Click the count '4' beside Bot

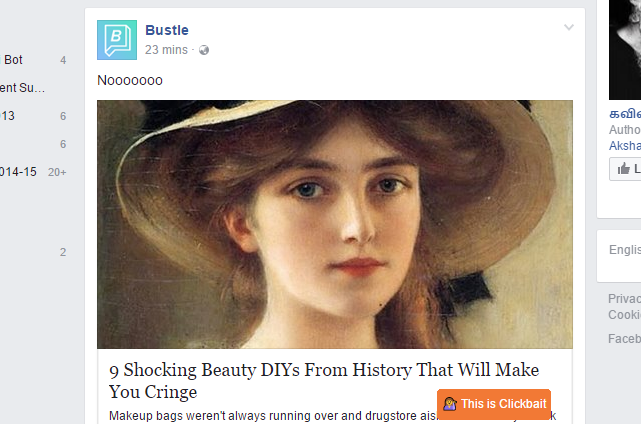(x=63, y=60)
